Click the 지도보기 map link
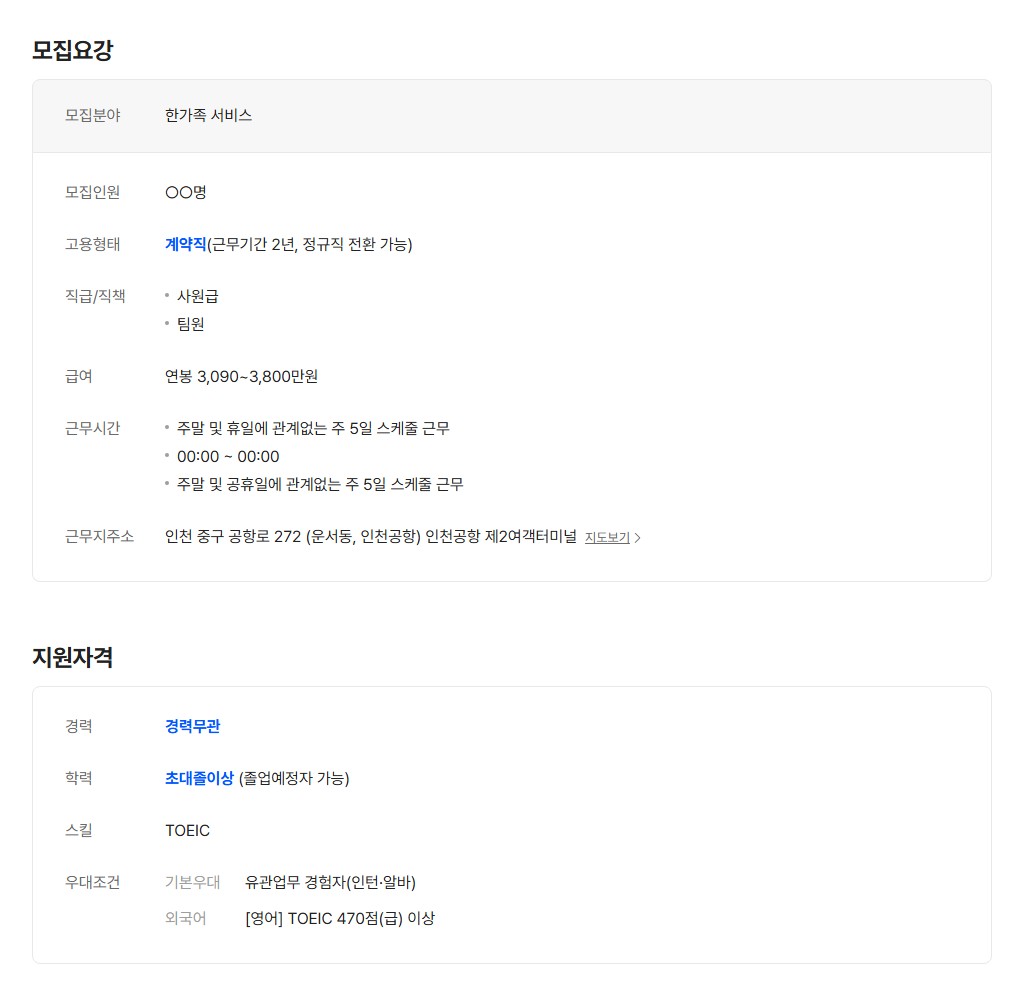 (607, 538)
